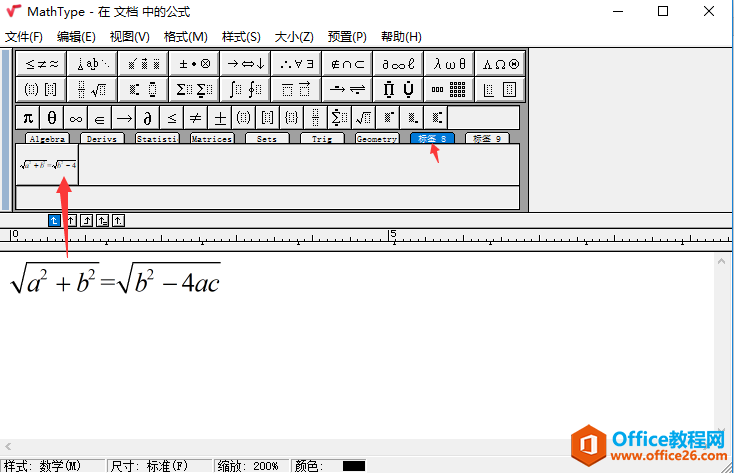The width and height of the screenshot is (734, 473).
Task: Insert square root template from small bar
Action: (363, 118)
